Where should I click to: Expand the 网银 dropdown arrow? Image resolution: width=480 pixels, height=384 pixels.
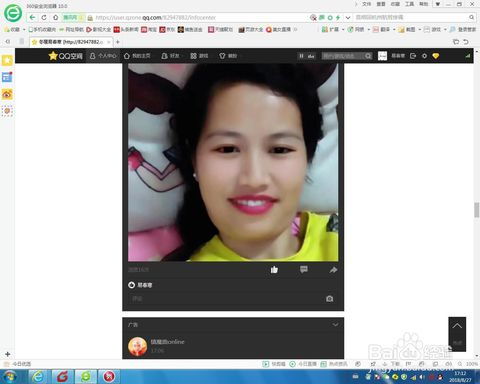pyautogui.click(x=369, y=30)
